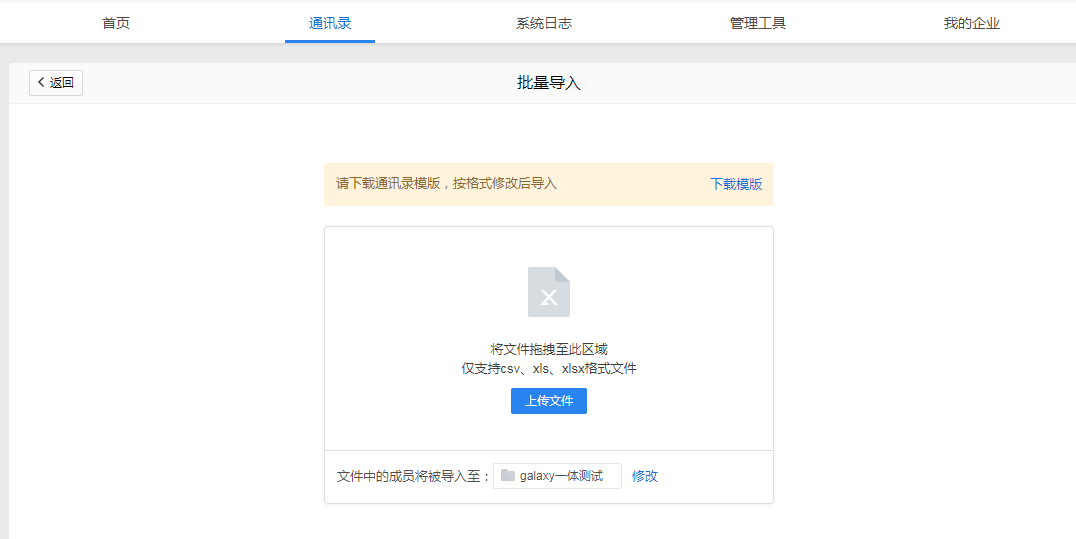Click the back chevron arrow icon
The width and height of the screenshot is (1076, 539).
tap(41, 83)
